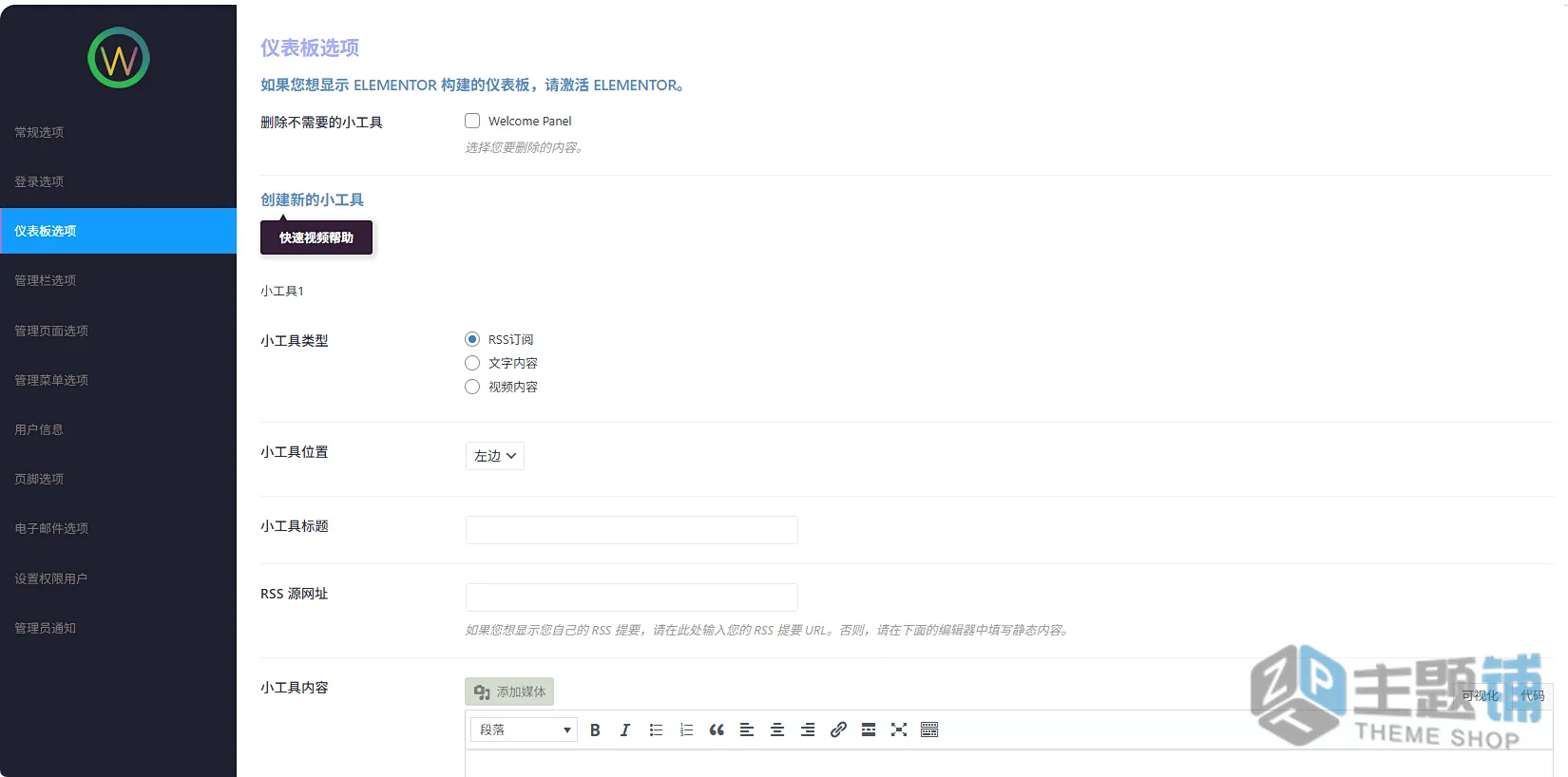Screen dimensions: 1568x777
Task: Open the 页脚选项 menu
Action: [118, 479]
